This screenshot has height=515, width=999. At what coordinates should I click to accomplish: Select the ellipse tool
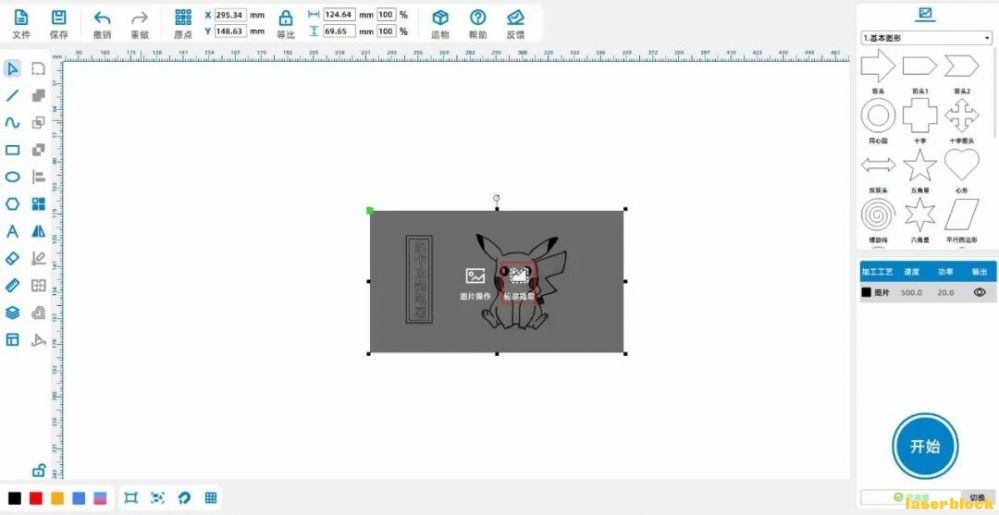click(x=13, y=177)
